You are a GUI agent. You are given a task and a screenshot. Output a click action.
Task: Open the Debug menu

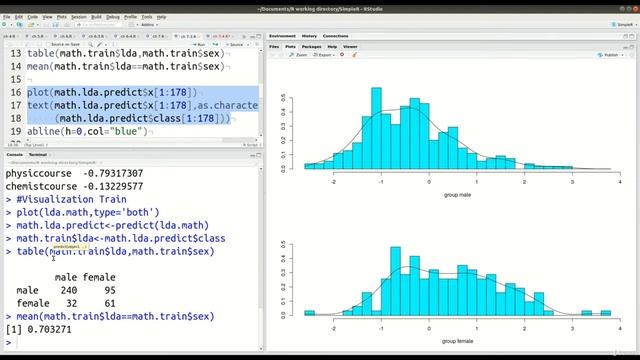pos(113,17)
